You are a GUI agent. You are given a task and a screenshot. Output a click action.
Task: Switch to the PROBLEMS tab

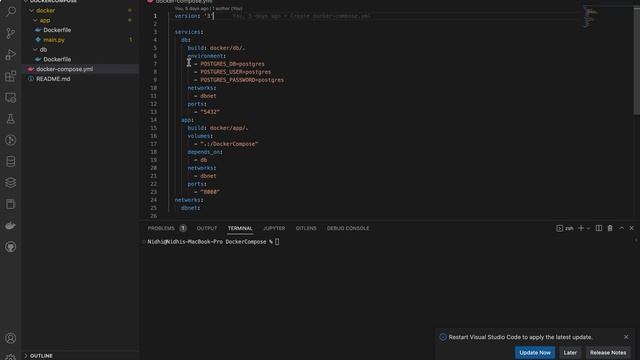(x=161, y=228)
